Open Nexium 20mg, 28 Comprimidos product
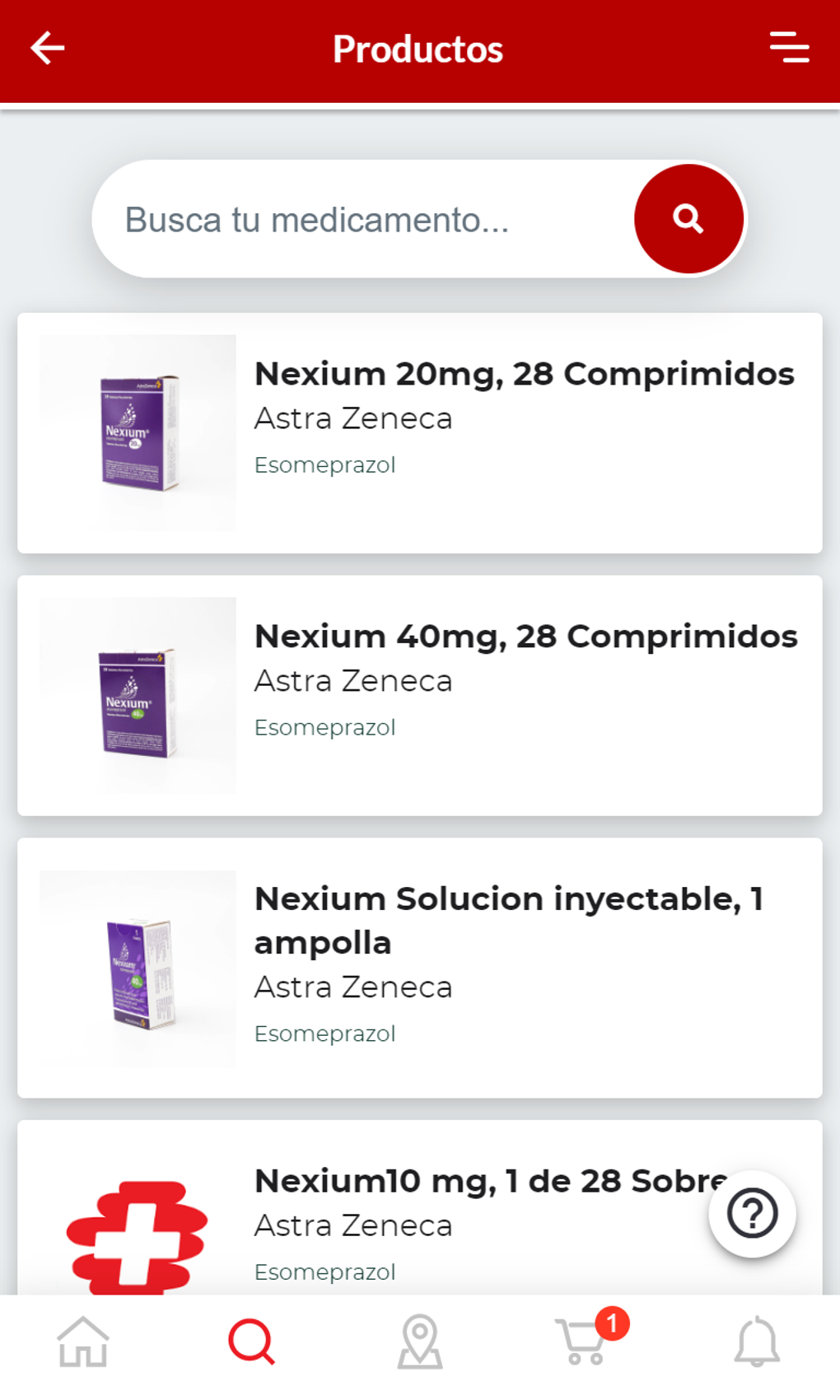This screenshot has height=1400, width=840. coord(524,375)
